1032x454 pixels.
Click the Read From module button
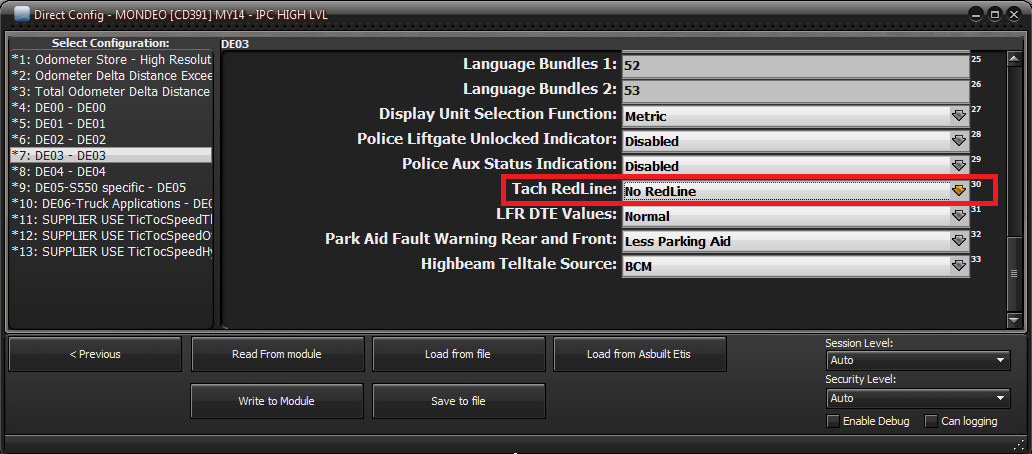tap(276, 354)
